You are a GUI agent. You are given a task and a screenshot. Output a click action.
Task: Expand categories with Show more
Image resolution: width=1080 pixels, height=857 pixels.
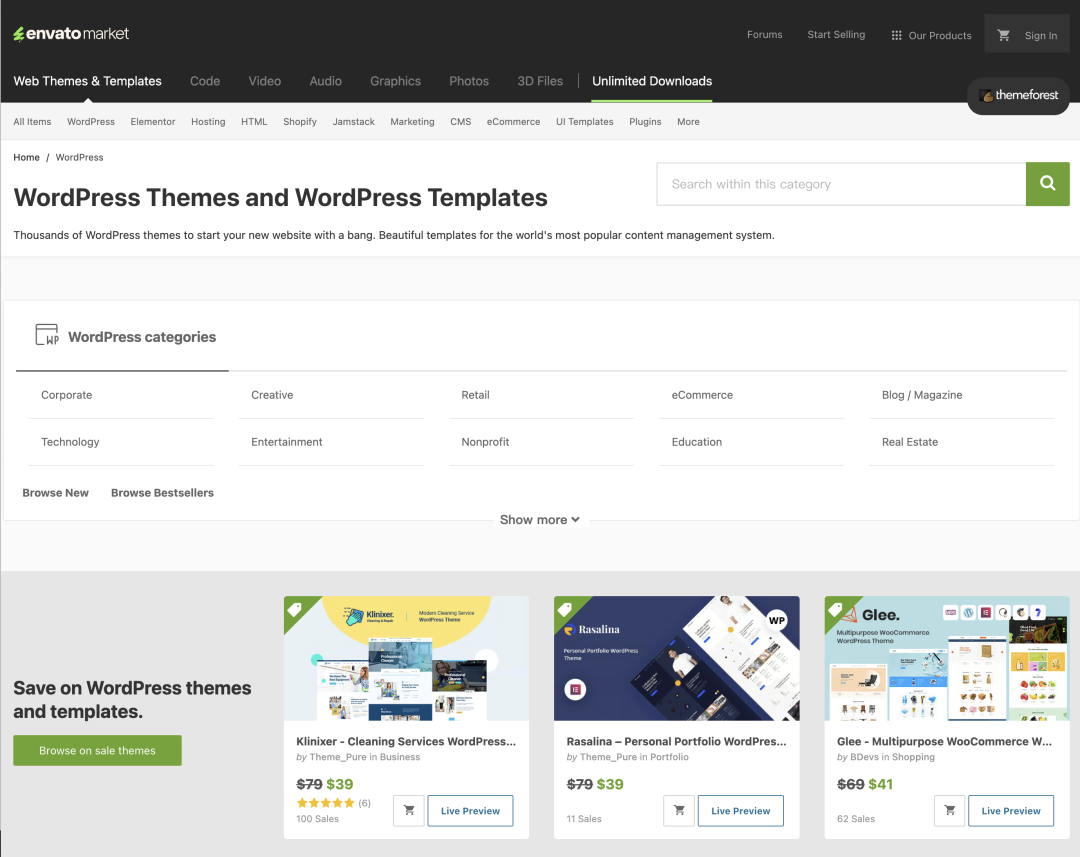click(x=540, y=519)
